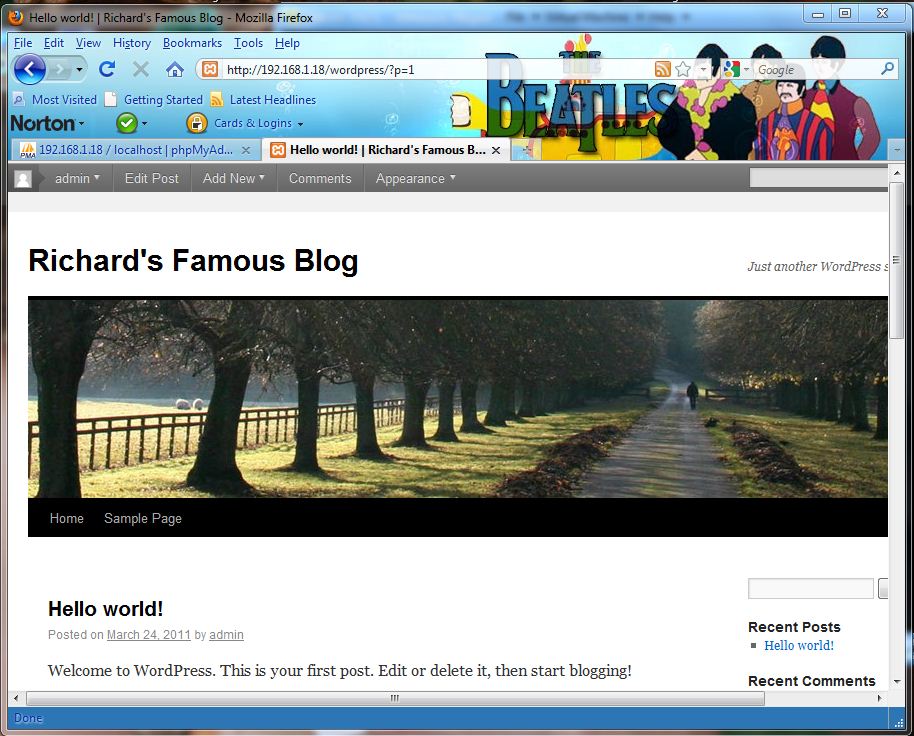This screenshot has height=736, width=914.
Task: Click the sidebar blog search field
Action: (810, 589)
